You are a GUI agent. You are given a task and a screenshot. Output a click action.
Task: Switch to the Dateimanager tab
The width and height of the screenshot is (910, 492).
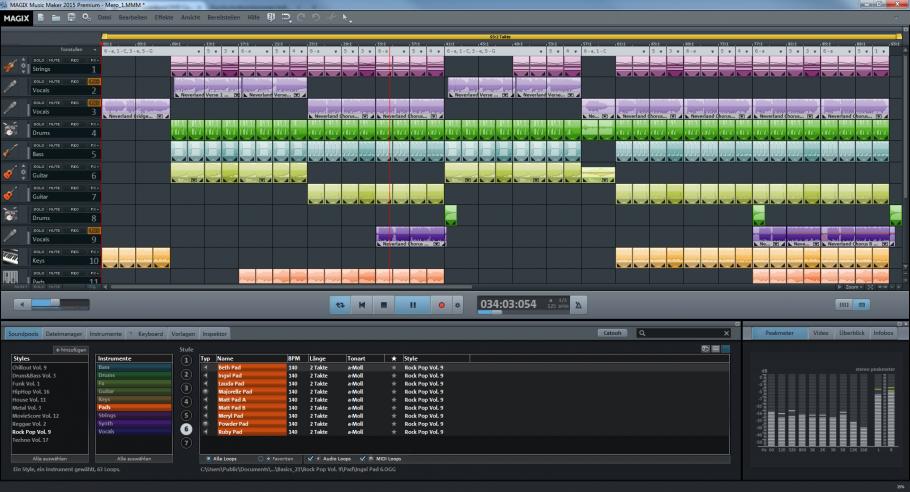tap(64, 332)
